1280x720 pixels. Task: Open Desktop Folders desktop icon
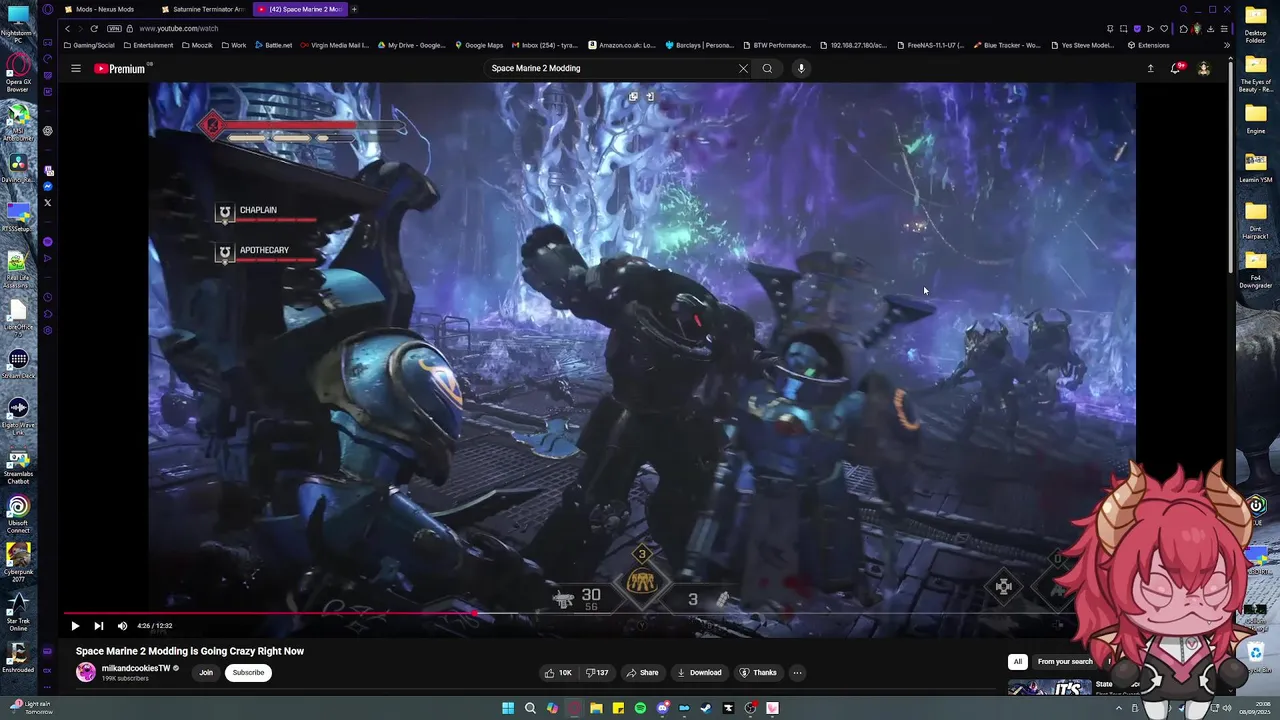(1255, 24)
